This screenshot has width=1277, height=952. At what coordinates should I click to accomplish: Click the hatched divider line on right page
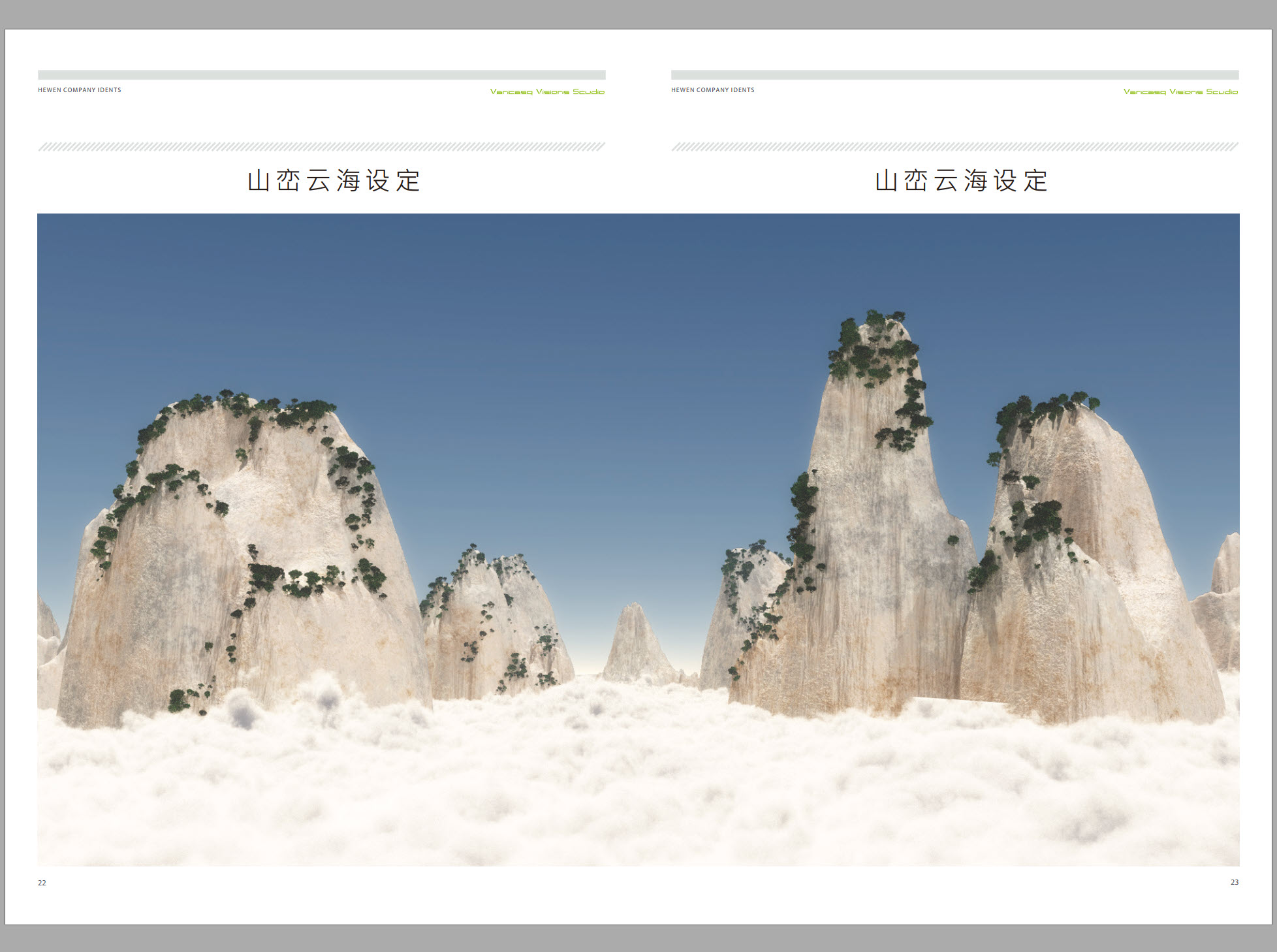pyautogui.click(x=954, y=147)
